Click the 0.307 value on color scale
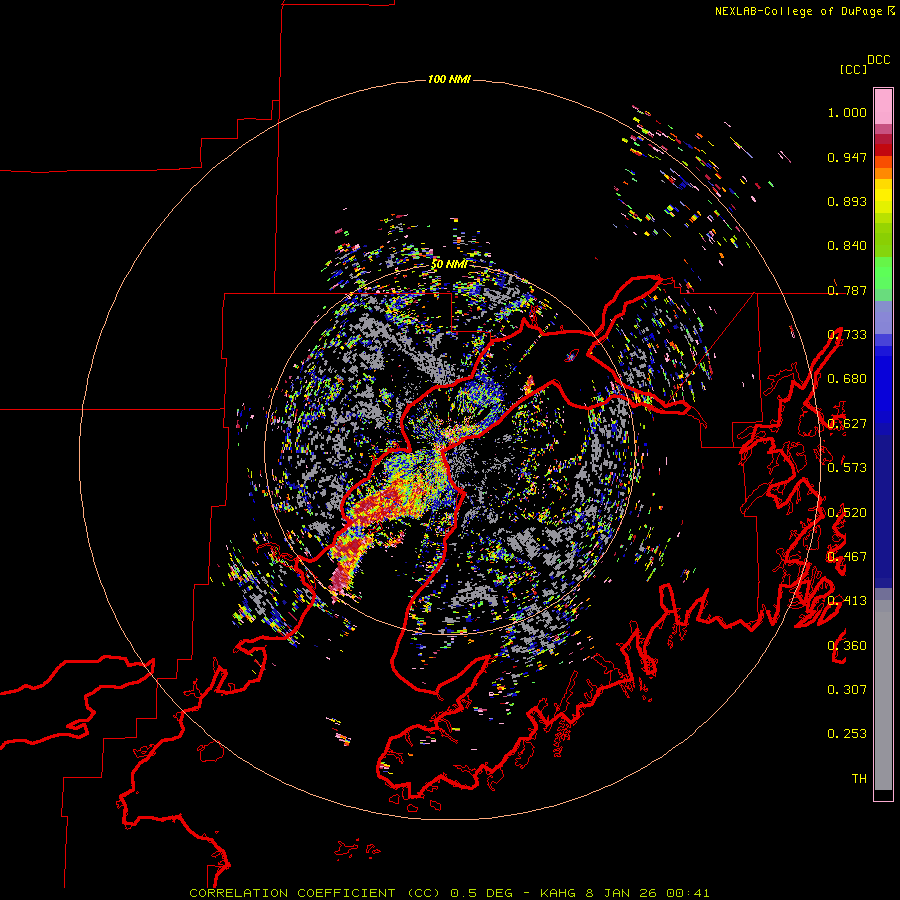Screen dimensions: 900x900 [x=847, y=690]
